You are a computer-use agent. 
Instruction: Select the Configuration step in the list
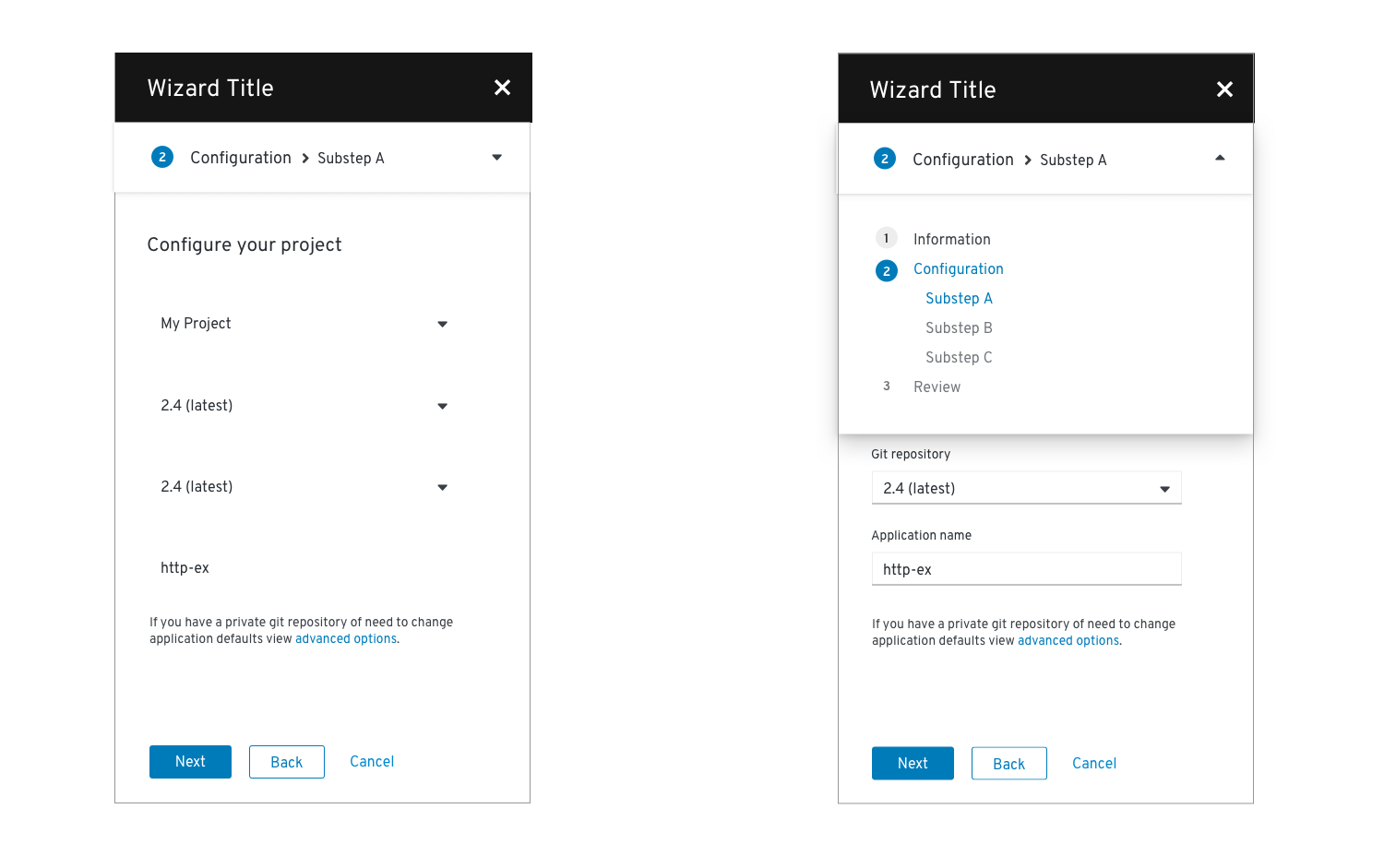pos(958,268)
